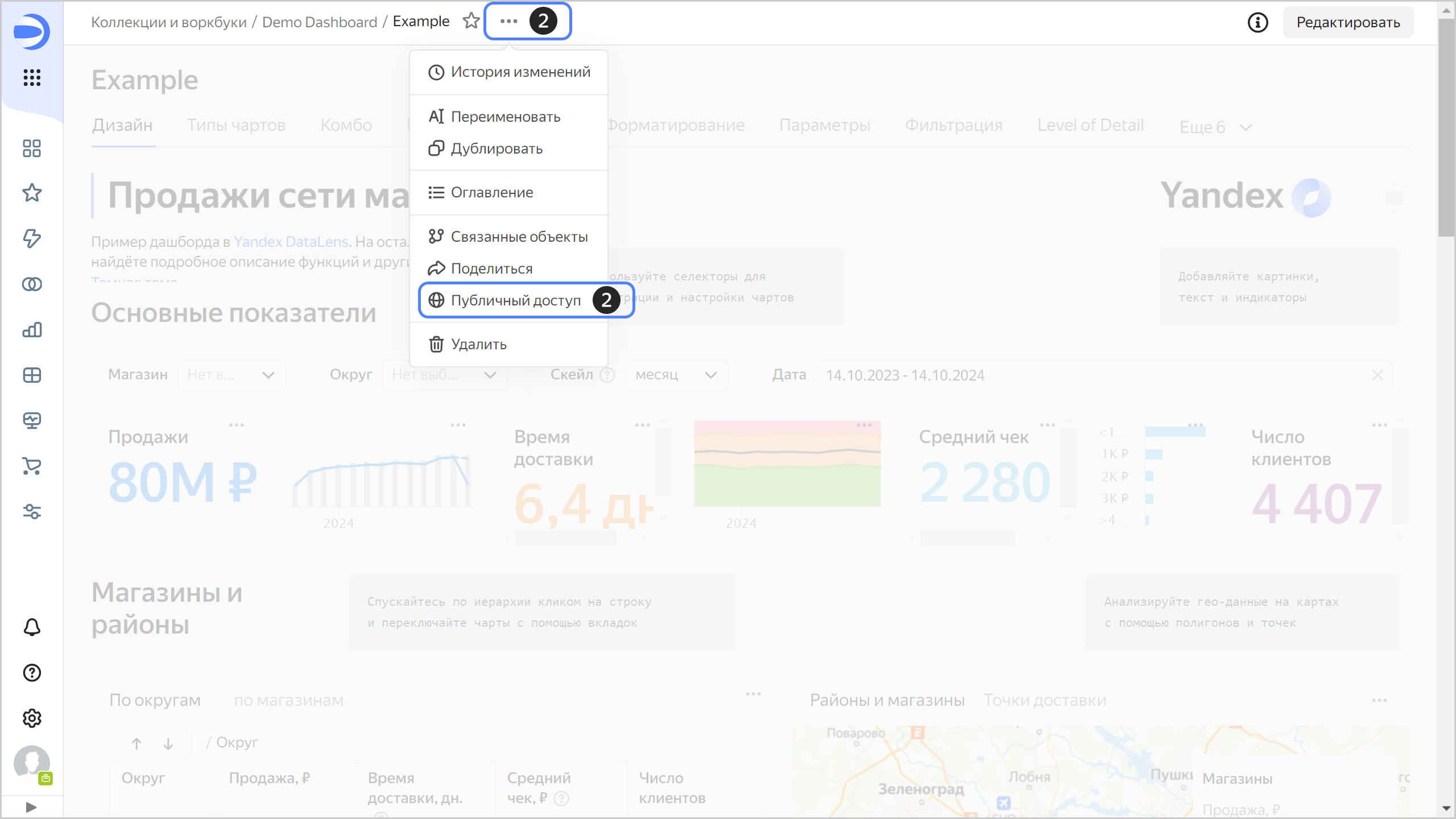The height and width of the screenshot is (819, 1456).
Task: Open the services grid icon in sidebar
Action: pyautogui.click(x=32, y=77)
